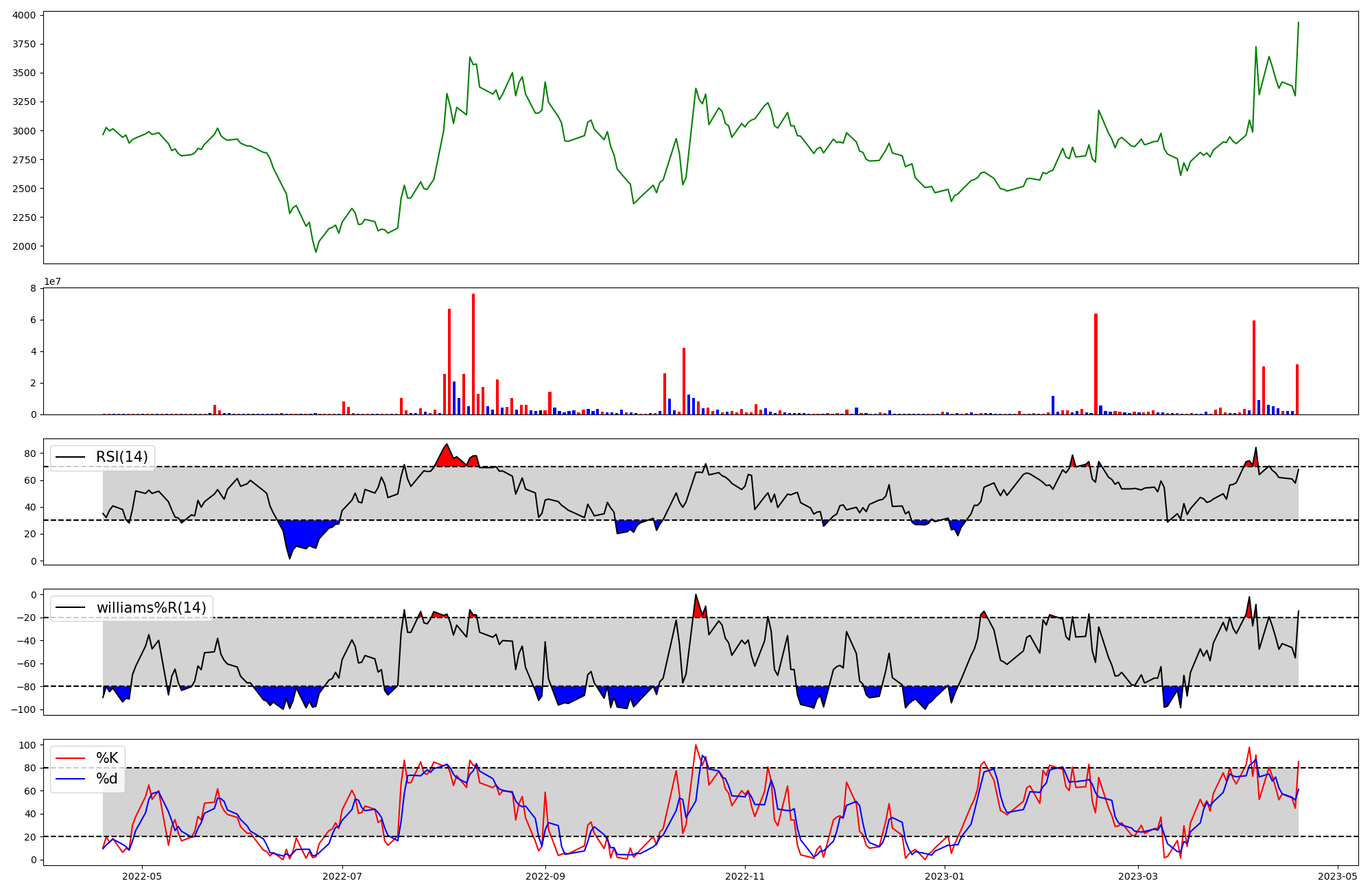The width and height of the screenshot is (1372, 892).
Task: Select the 2022-05 date tick label
Action: coord(142,876)
